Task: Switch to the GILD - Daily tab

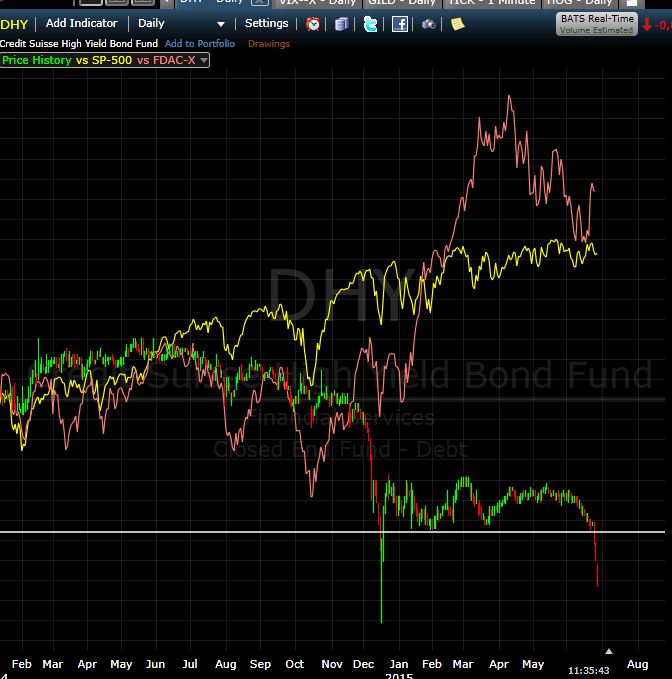Action: (x=402, y=3)
